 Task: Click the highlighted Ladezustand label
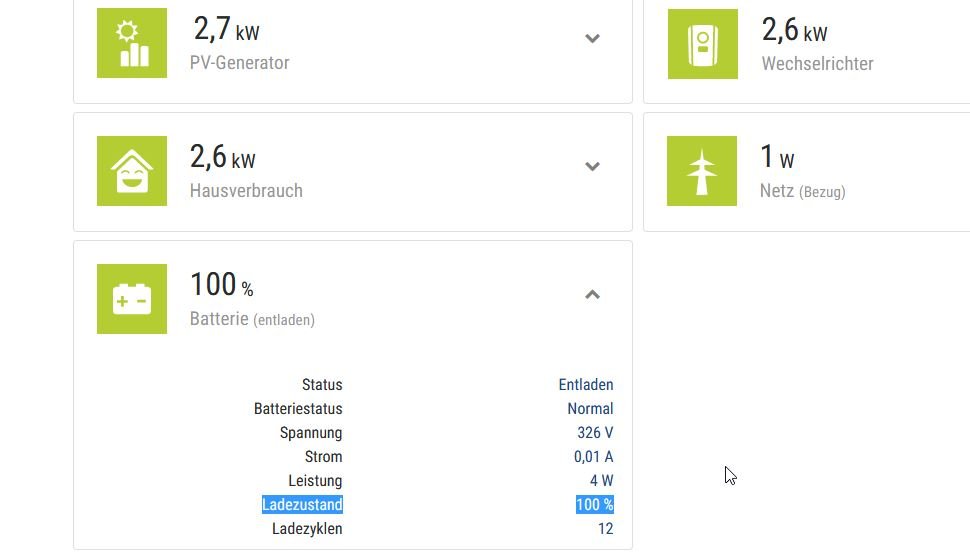click(302, 505)
